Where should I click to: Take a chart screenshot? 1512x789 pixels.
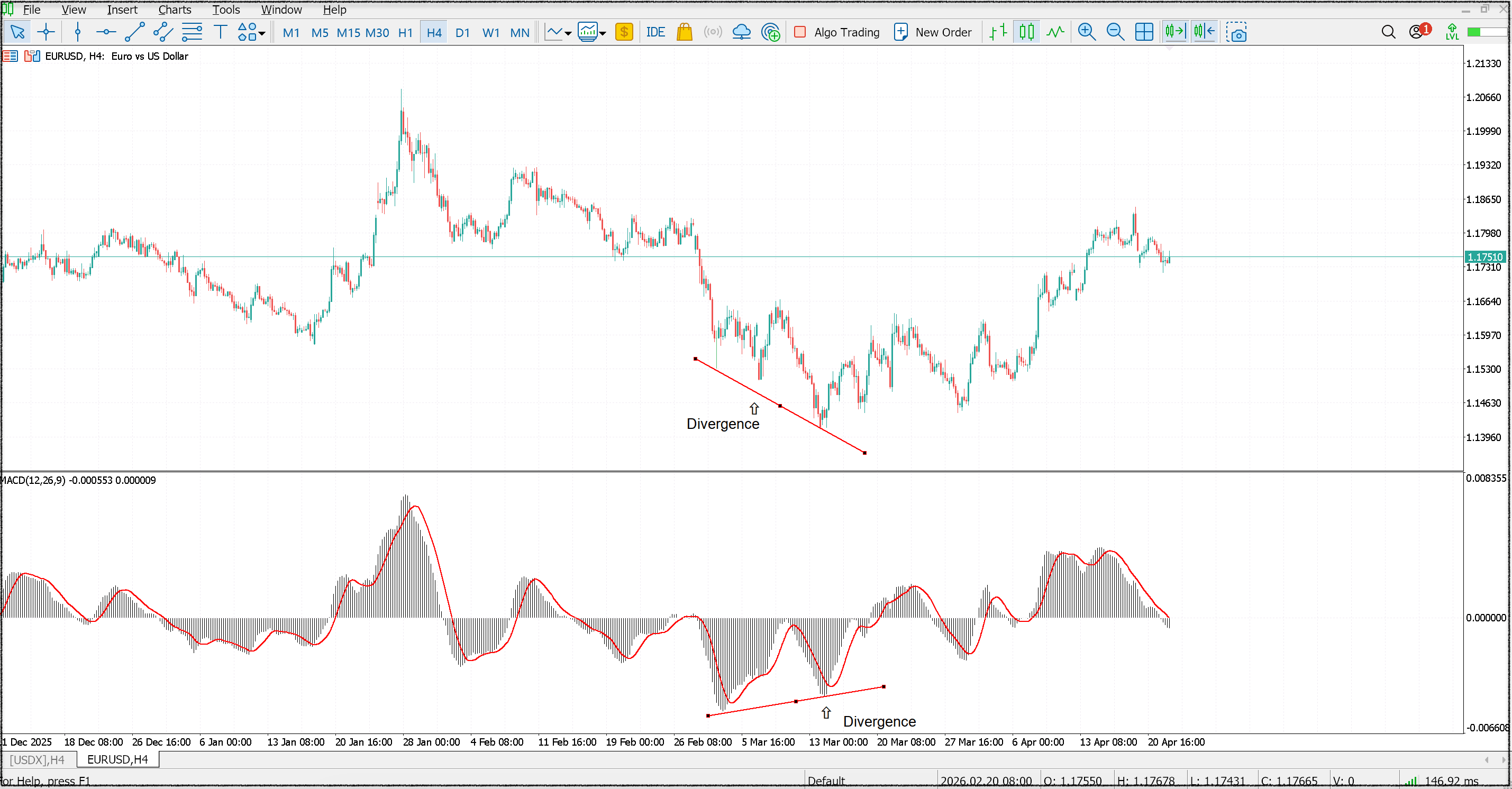(x=1236, y=32)
